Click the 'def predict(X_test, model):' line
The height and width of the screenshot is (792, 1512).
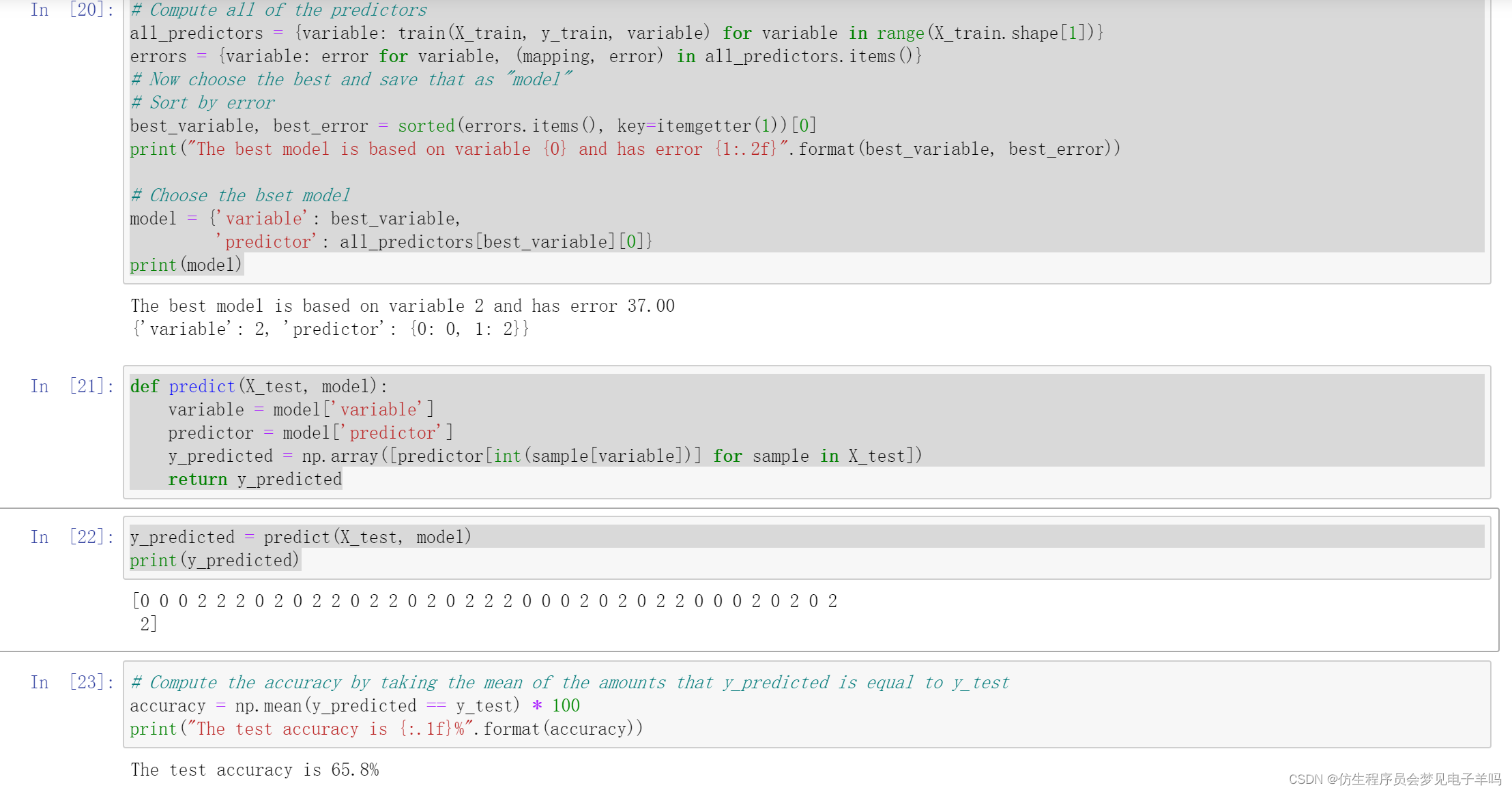click(x=259, y=386)
